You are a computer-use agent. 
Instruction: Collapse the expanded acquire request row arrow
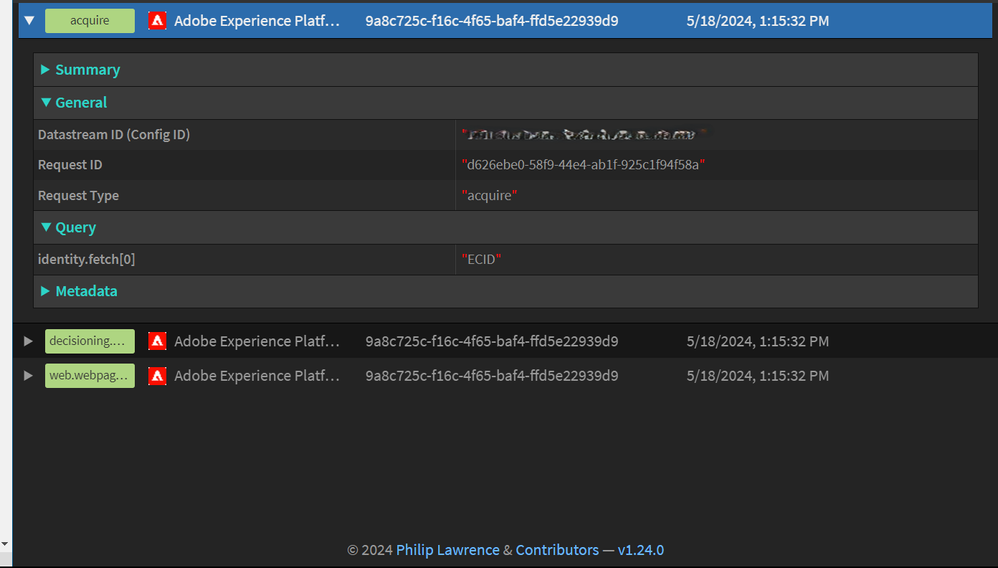coord(29,20)
